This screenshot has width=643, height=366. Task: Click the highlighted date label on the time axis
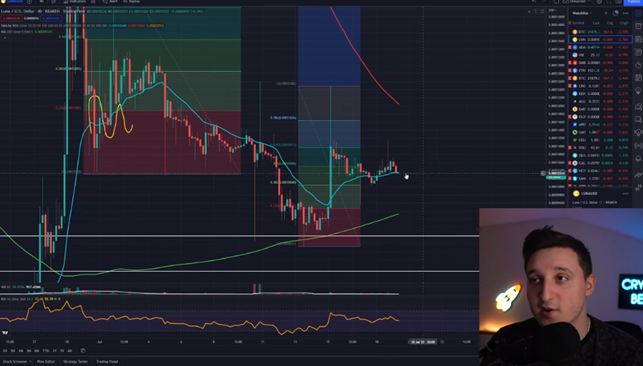tap(423, 341)
